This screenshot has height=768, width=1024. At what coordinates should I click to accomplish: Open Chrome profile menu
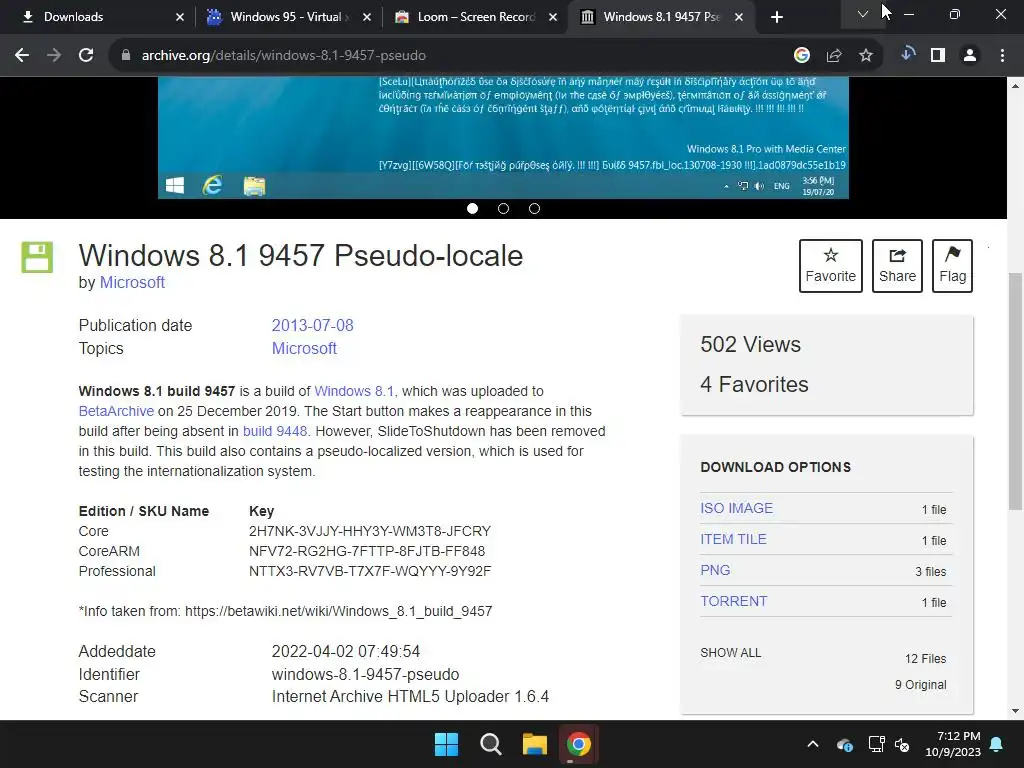coord(970,56)
